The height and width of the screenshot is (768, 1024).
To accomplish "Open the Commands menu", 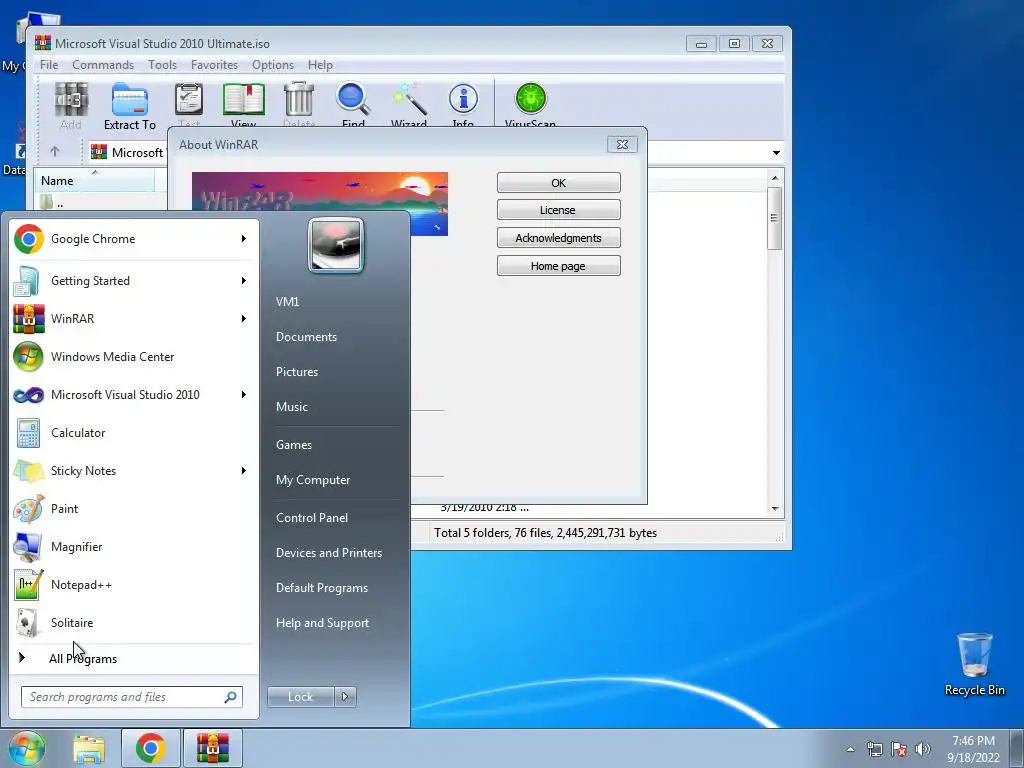I will coord(103,65).
